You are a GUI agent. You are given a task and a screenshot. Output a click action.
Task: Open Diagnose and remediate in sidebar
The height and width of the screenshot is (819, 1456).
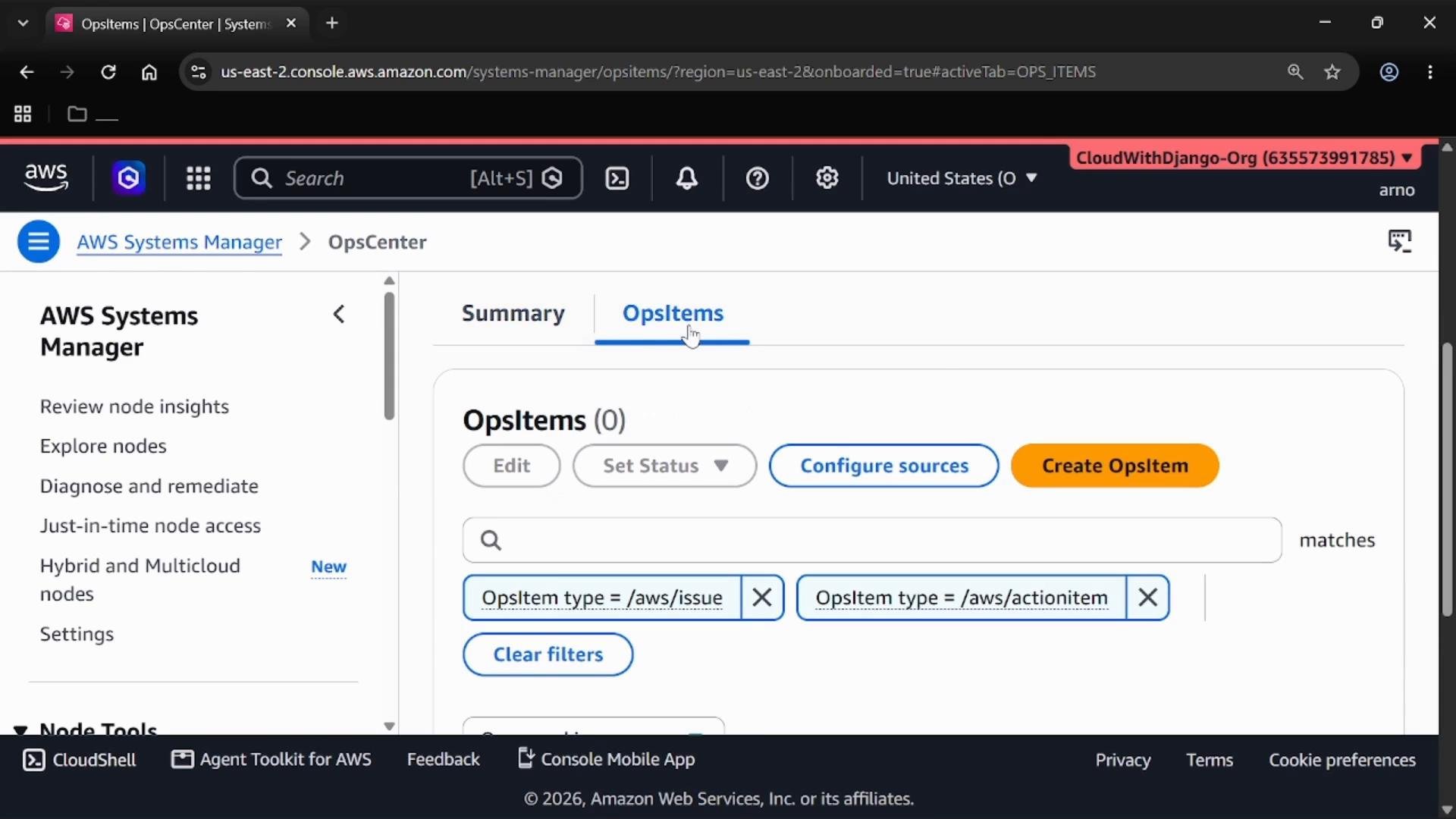tap(149, 486)
